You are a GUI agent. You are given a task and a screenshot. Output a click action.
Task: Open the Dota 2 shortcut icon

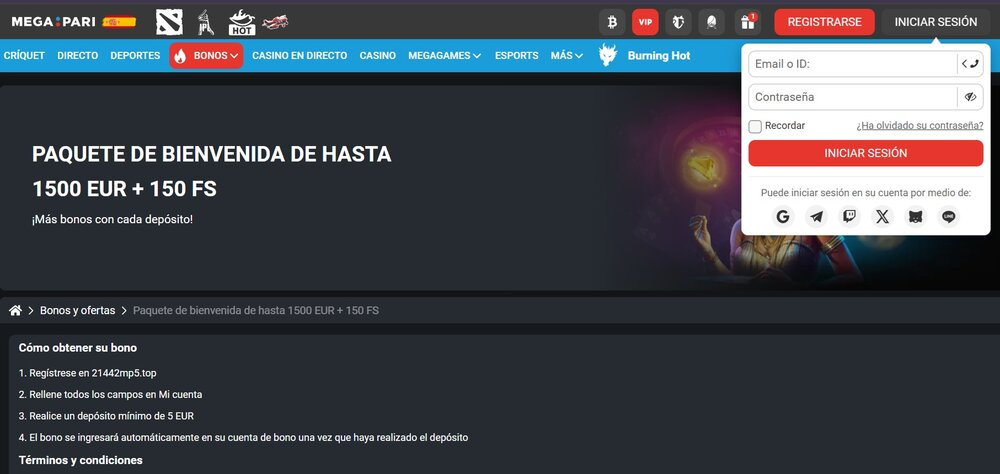169,22
